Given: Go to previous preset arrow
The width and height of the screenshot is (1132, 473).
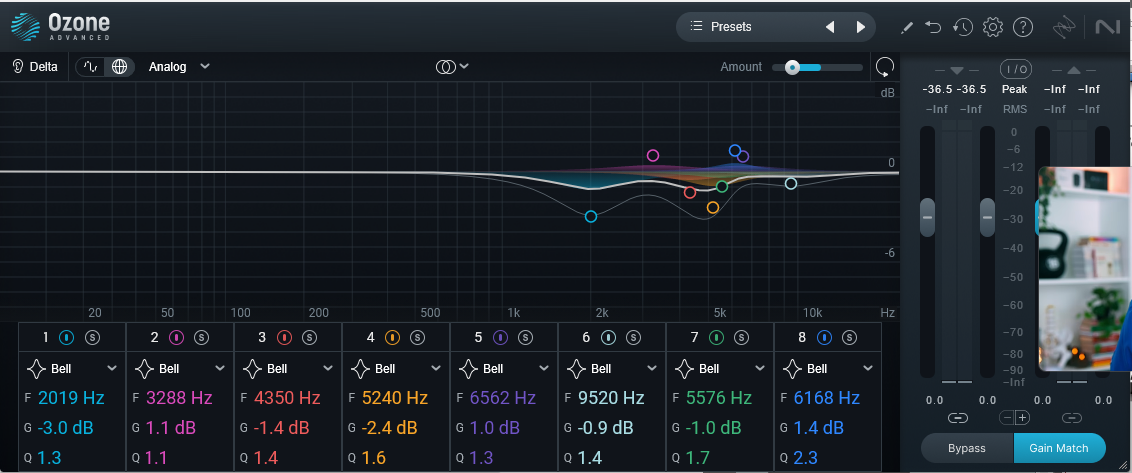Looking at the screenshot, I should click(830, 27).
